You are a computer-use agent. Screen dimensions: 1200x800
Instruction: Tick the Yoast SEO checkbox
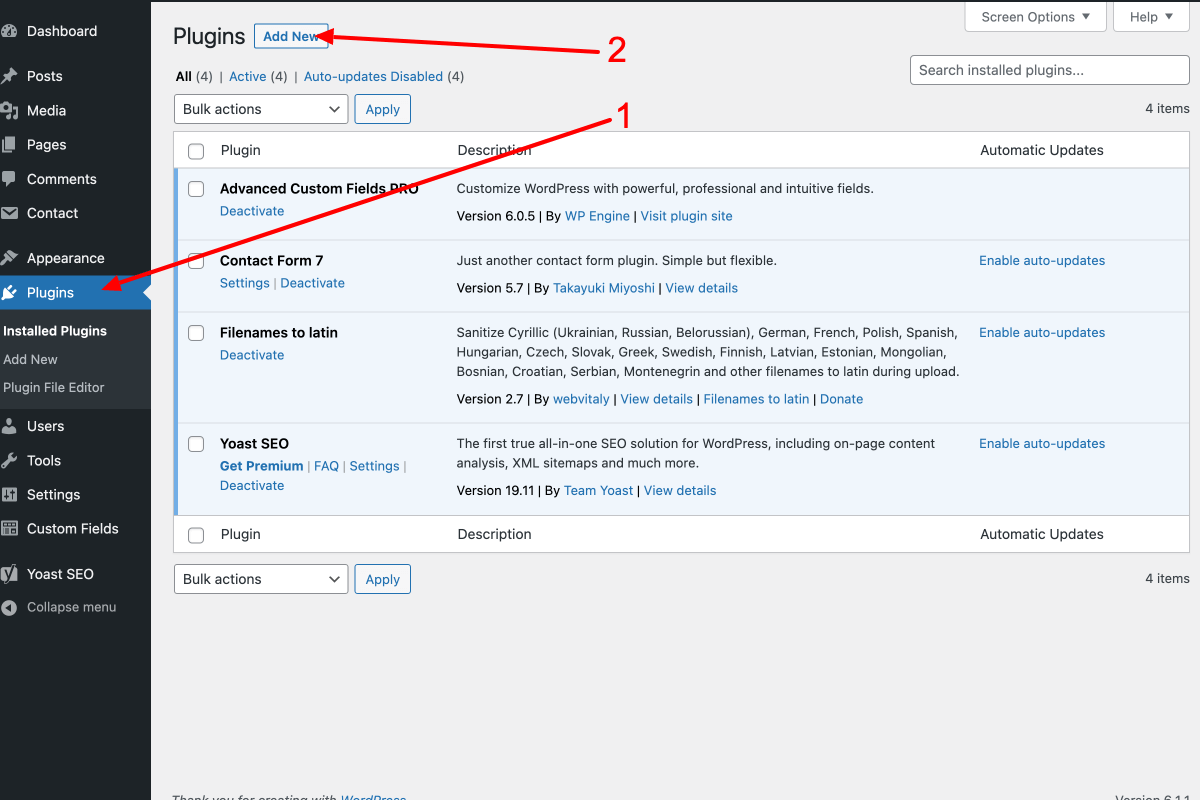click(195, 444)
